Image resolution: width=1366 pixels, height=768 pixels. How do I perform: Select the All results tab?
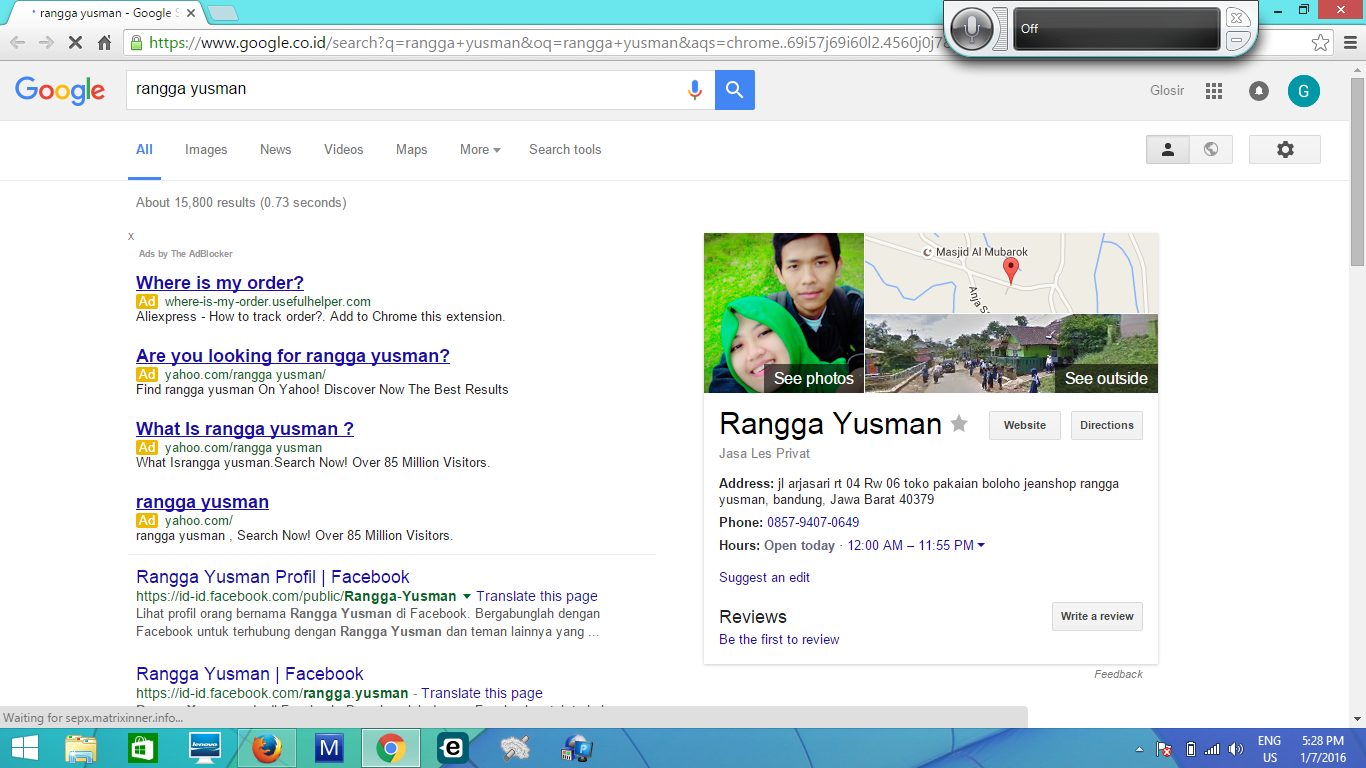[144, 150]
